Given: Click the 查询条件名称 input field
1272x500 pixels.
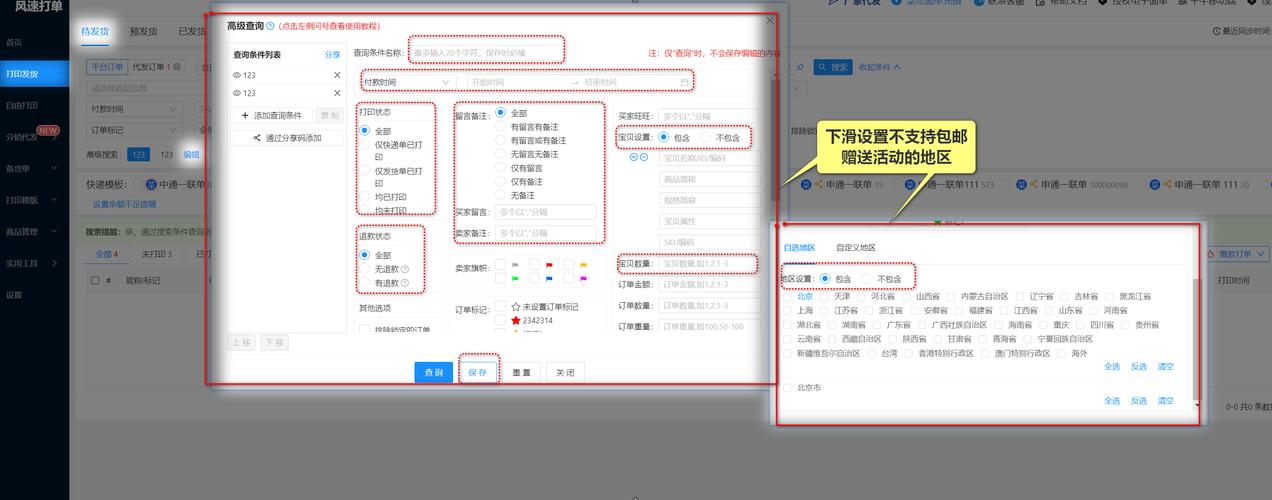Looking at the screenshot, I should (x=487, y=52).
